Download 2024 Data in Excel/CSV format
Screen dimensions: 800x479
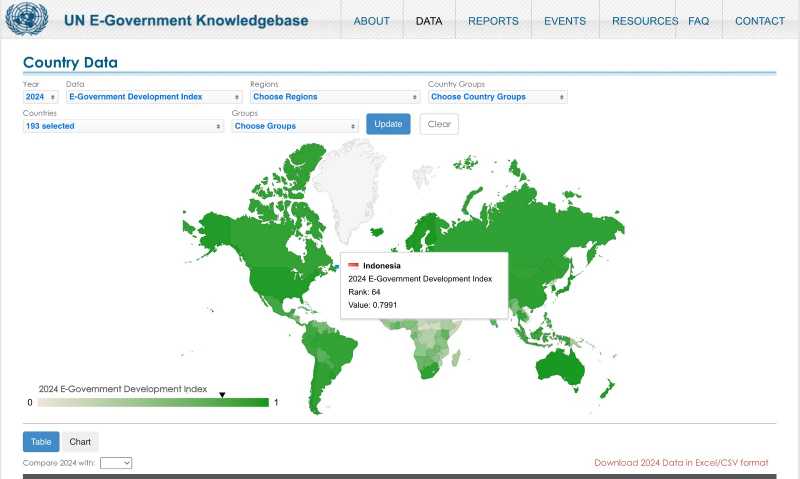(x=681, y=463)
